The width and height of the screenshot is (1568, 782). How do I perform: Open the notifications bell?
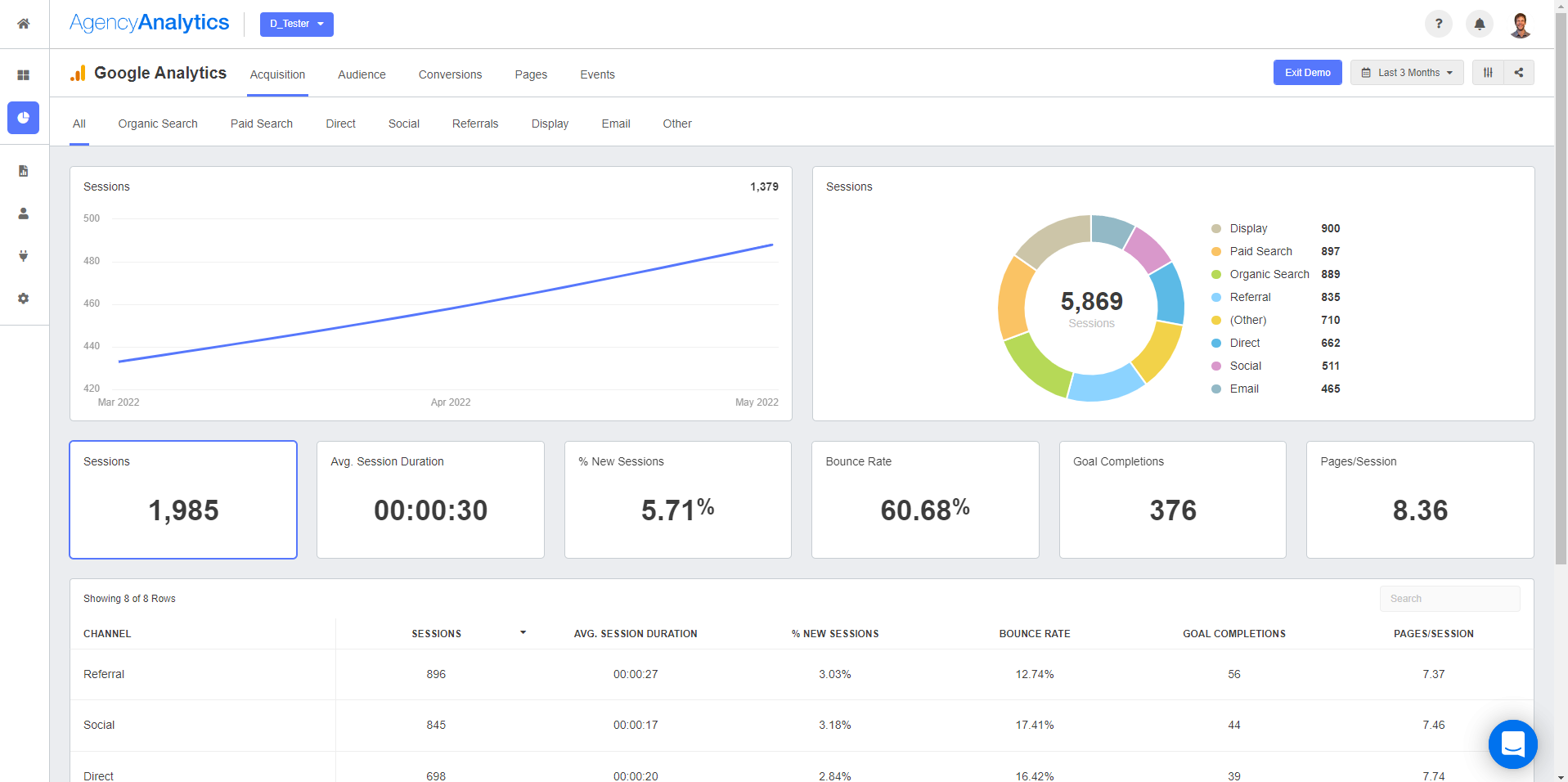pyautogui.click(x=1480, y=24)
